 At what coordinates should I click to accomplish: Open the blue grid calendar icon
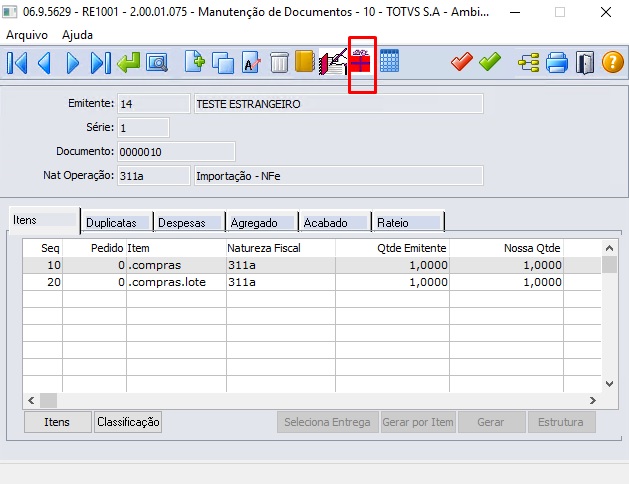coord(389,61)
